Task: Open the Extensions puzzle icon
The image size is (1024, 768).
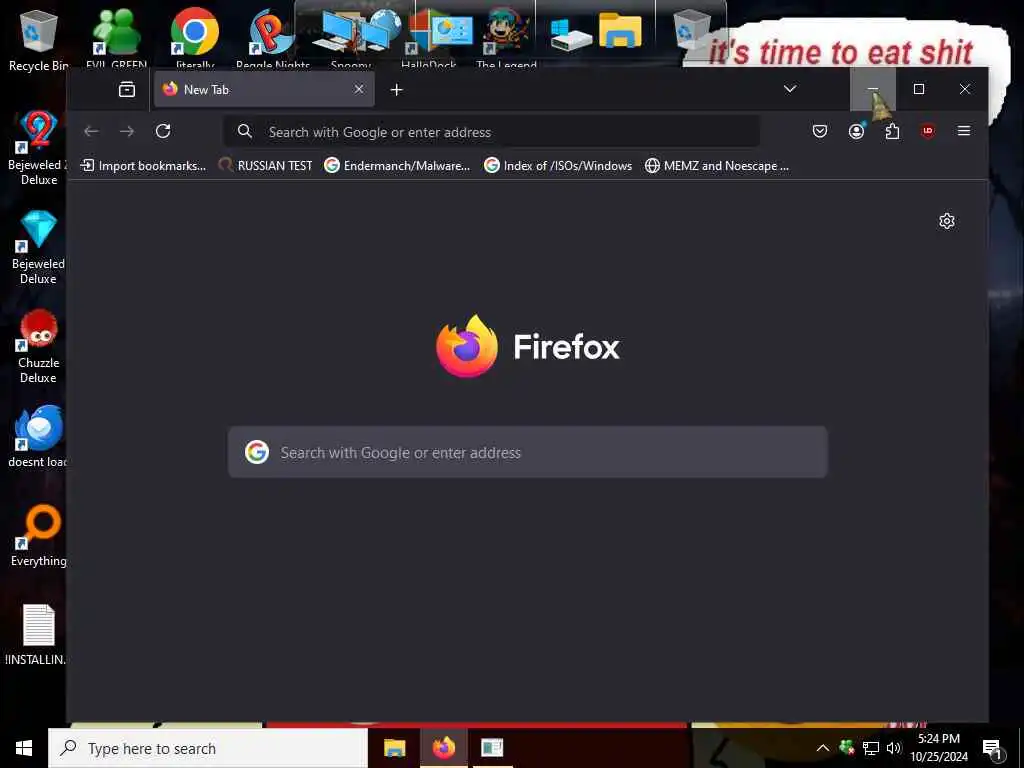Action: tap(892, 131)
